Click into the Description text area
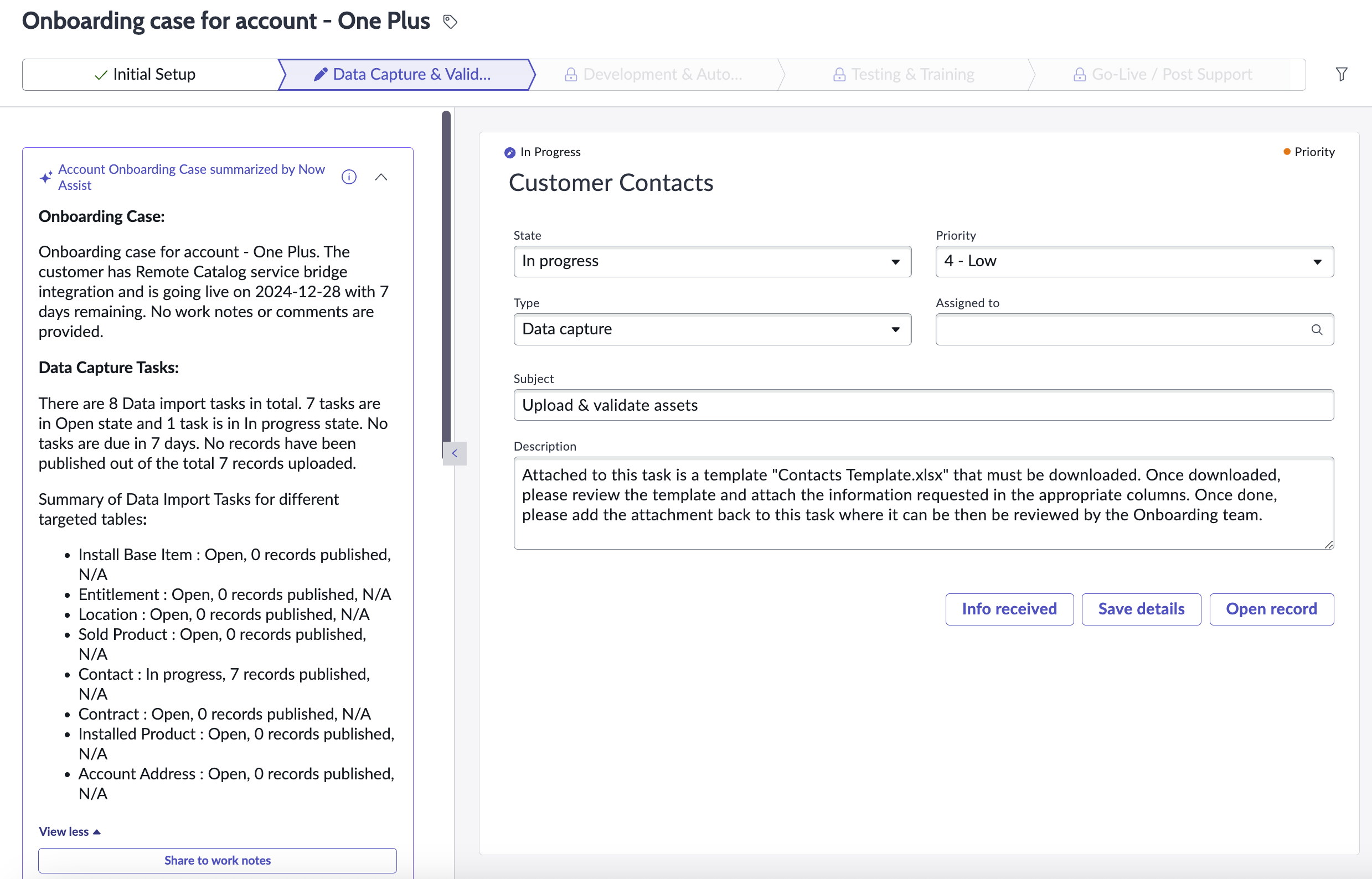 point(923,503)
